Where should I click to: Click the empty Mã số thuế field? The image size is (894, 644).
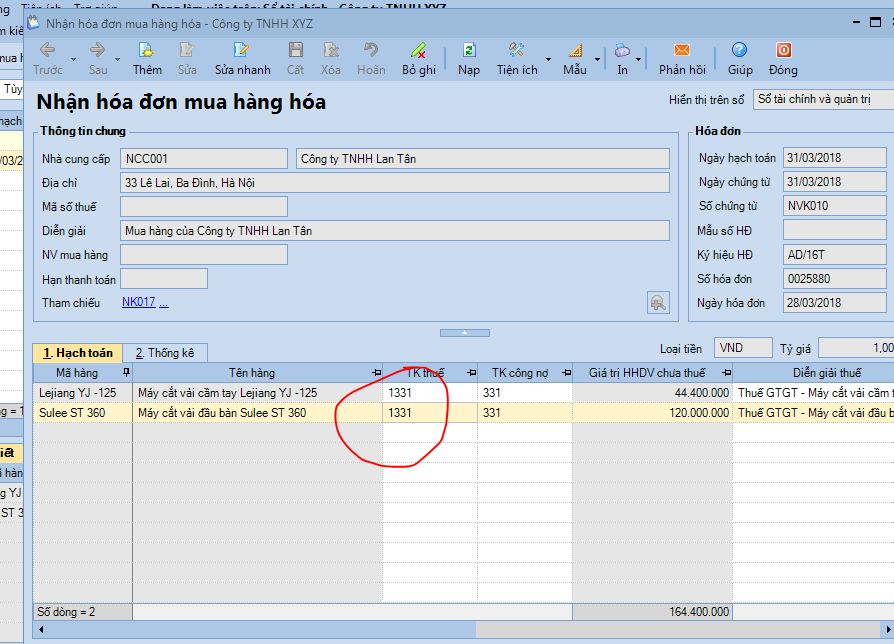(204, 206)
